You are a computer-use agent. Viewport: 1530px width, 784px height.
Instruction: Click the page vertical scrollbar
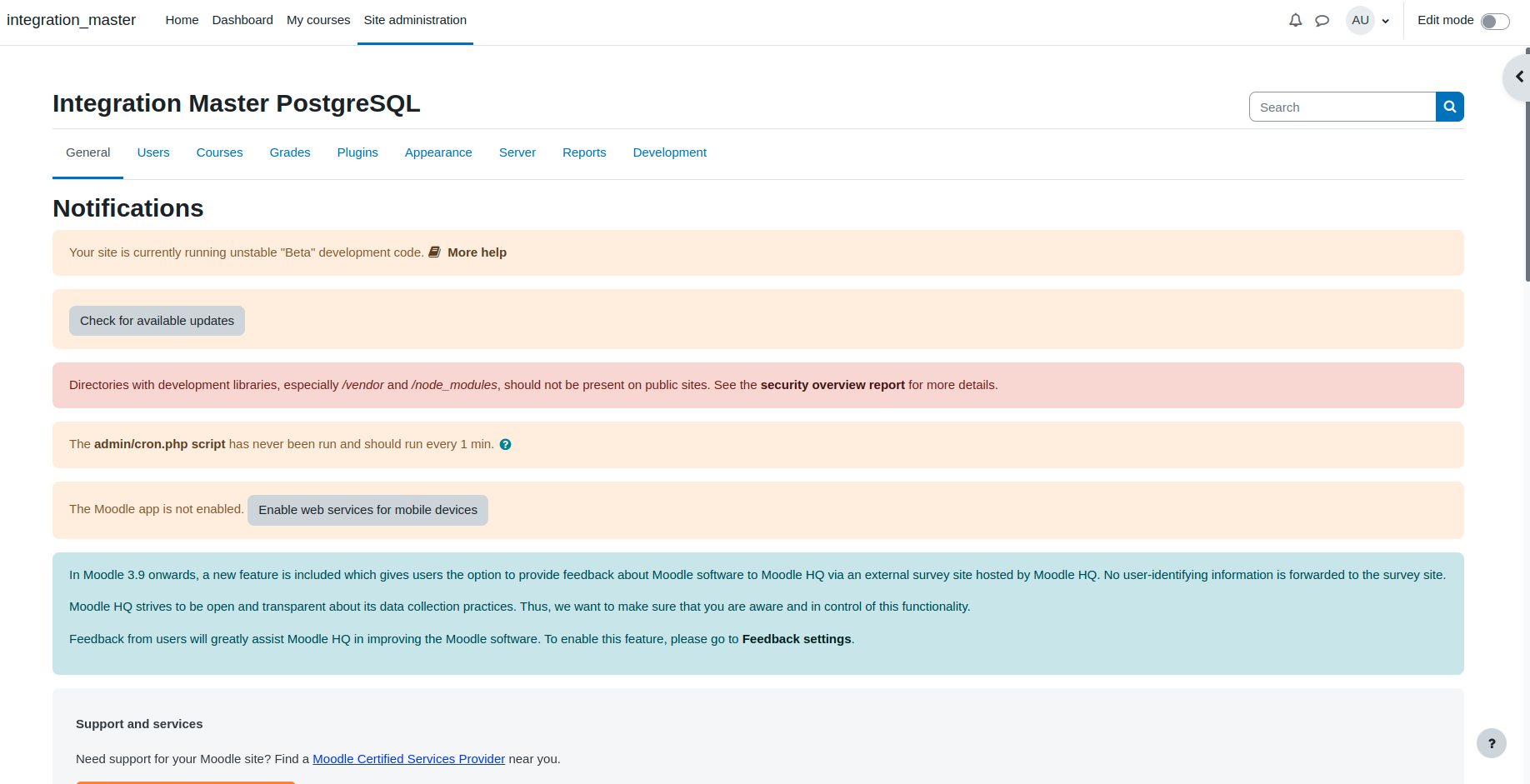pyautogui.click(x=1527, y=167)
